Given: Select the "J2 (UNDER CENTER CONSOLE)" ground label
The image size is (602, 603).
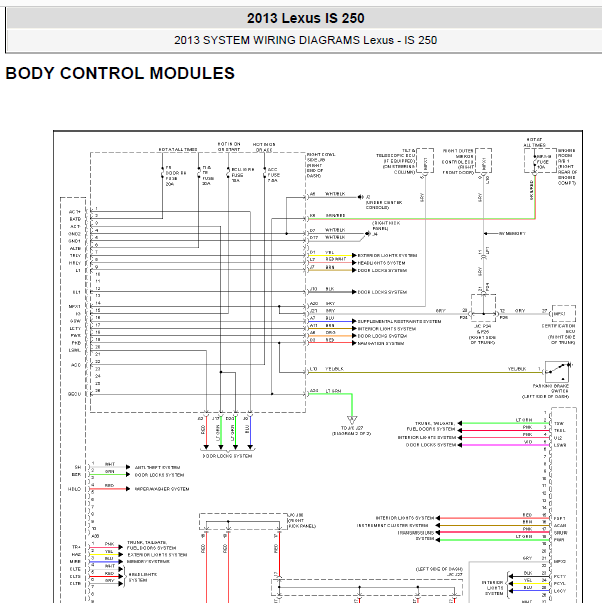Looking at the screenshot, I should (384, 202).
